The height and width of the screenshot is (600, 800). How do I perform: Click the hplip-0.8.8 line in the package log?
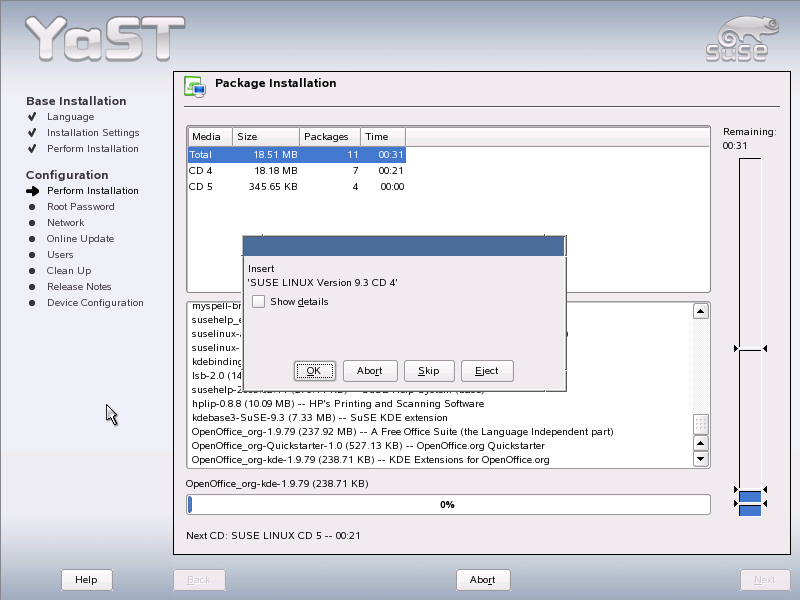click(338, 404)
